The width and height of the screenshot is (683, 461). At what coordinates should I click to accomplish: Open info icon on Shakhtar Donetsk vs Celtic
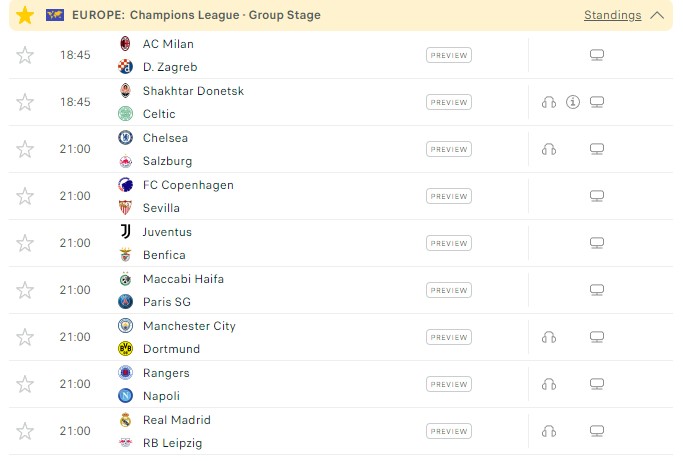[573, 102]
